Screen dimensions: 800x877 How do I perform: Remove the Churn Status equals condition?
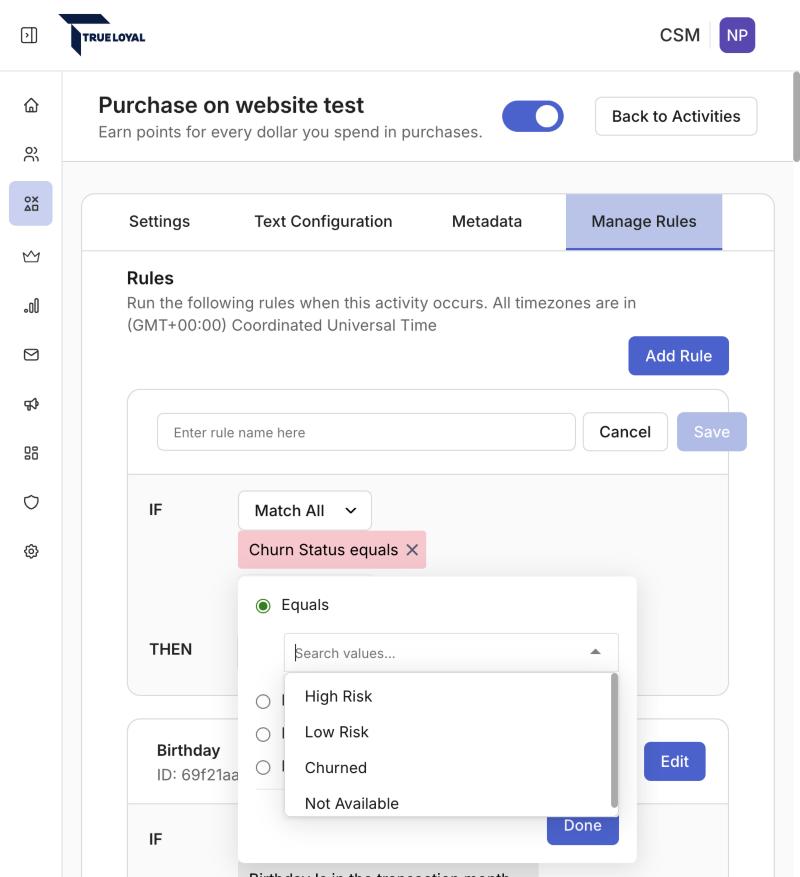(x=412, y=550)
